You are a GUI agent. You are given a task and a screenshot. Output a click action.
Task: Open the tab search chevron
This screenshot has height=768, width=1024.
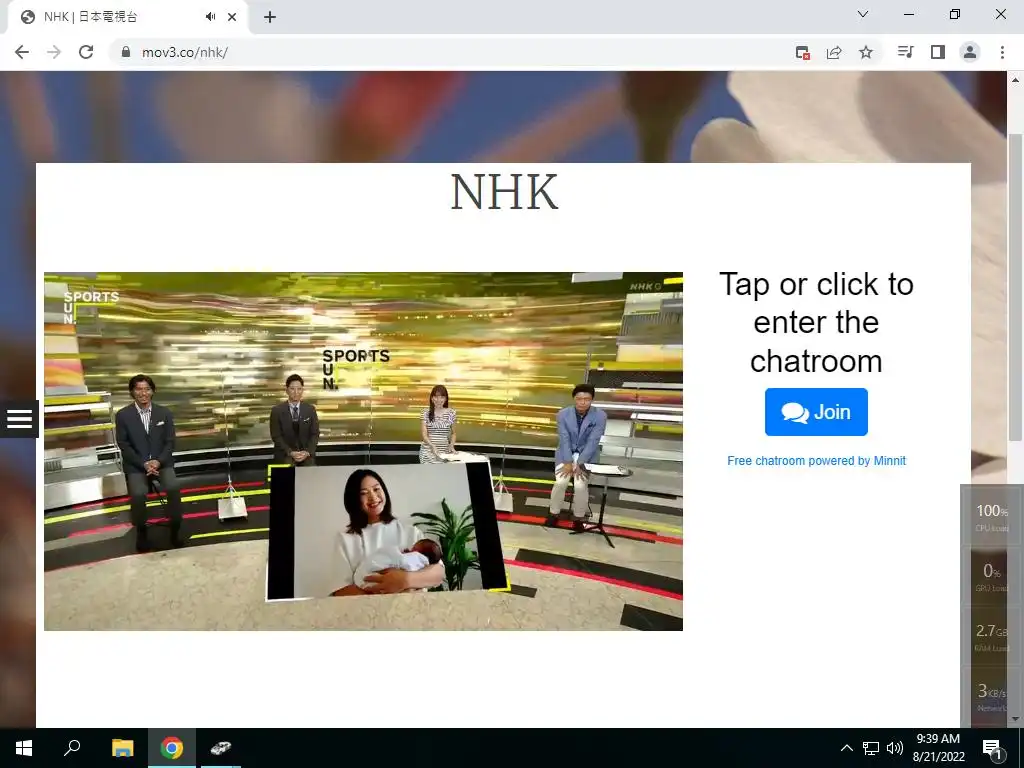pyautogui.click(x=863, y=14)
